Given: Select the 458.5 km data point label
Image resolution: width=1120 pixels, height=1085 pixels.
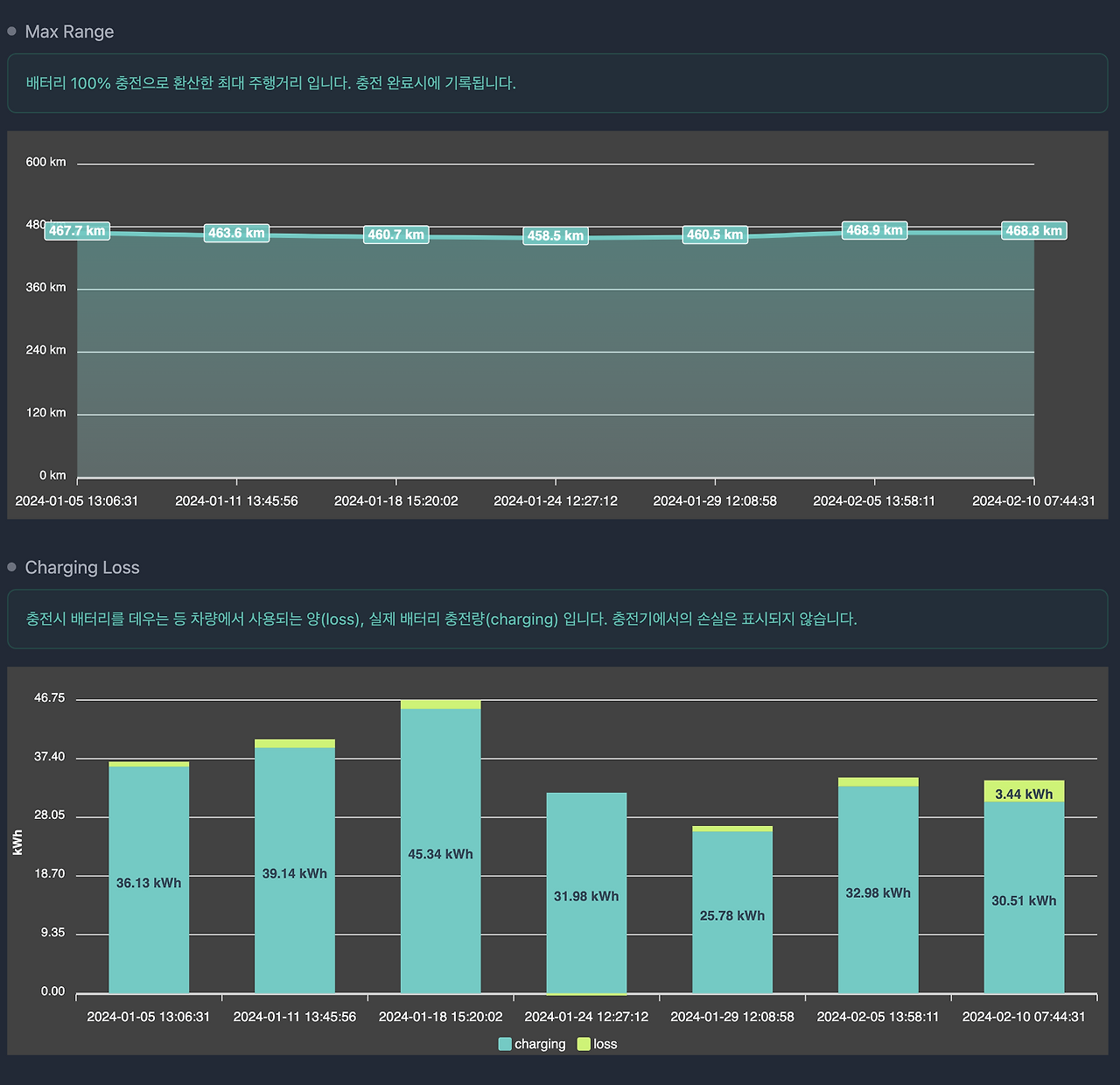Looking at the screenshot, I should click(x=556, y=235).
